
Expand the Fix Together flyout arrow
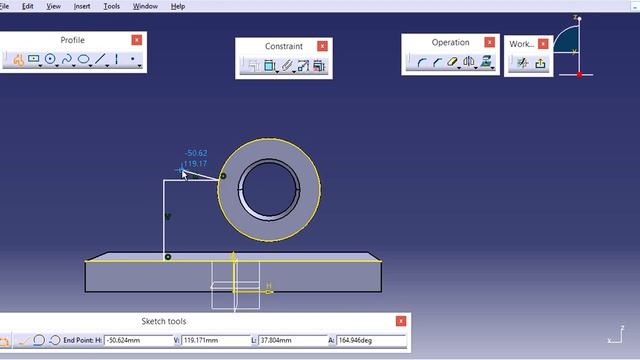point(294,72)
